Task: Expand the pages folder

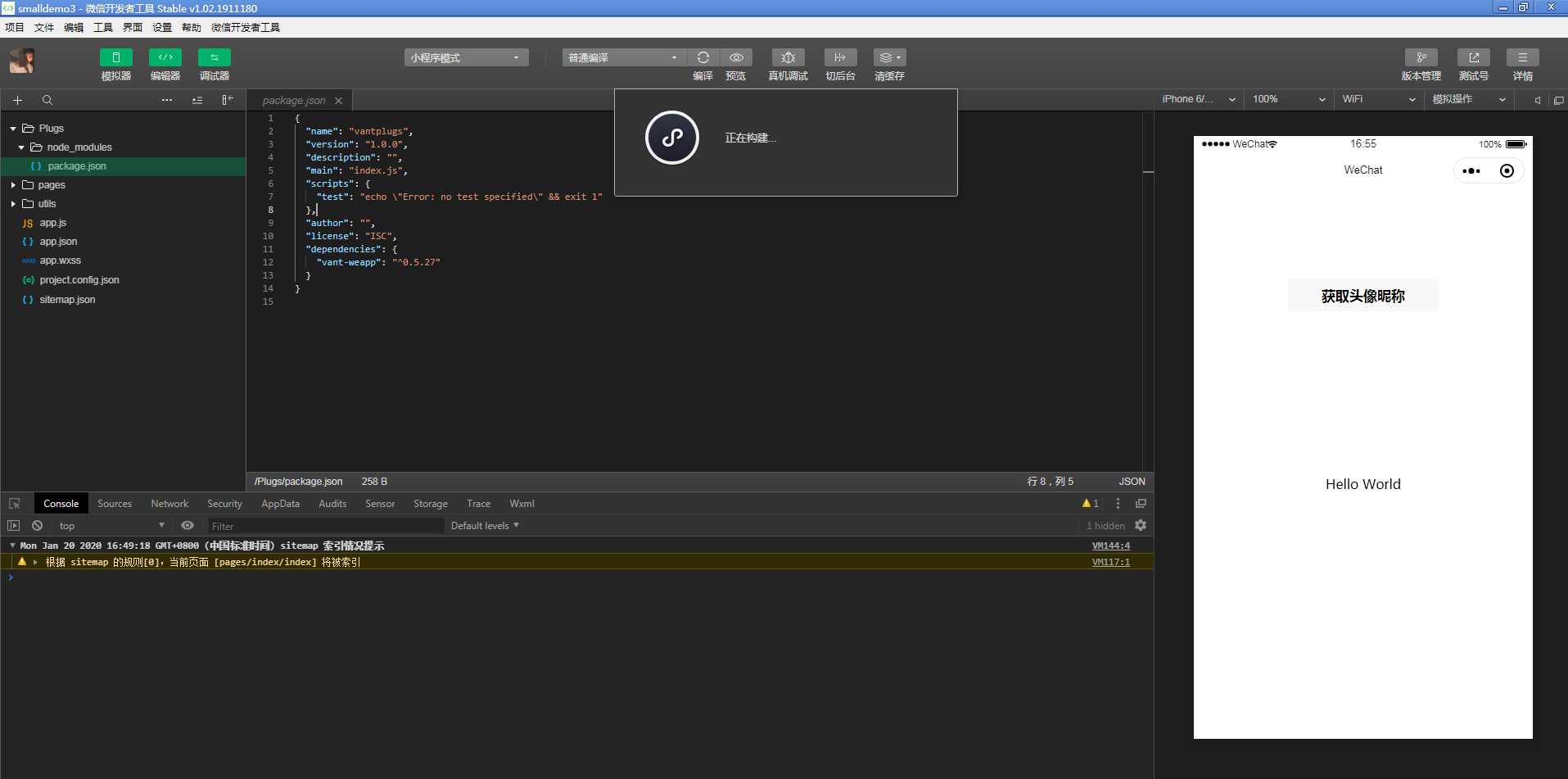Action: coord(13,185)
